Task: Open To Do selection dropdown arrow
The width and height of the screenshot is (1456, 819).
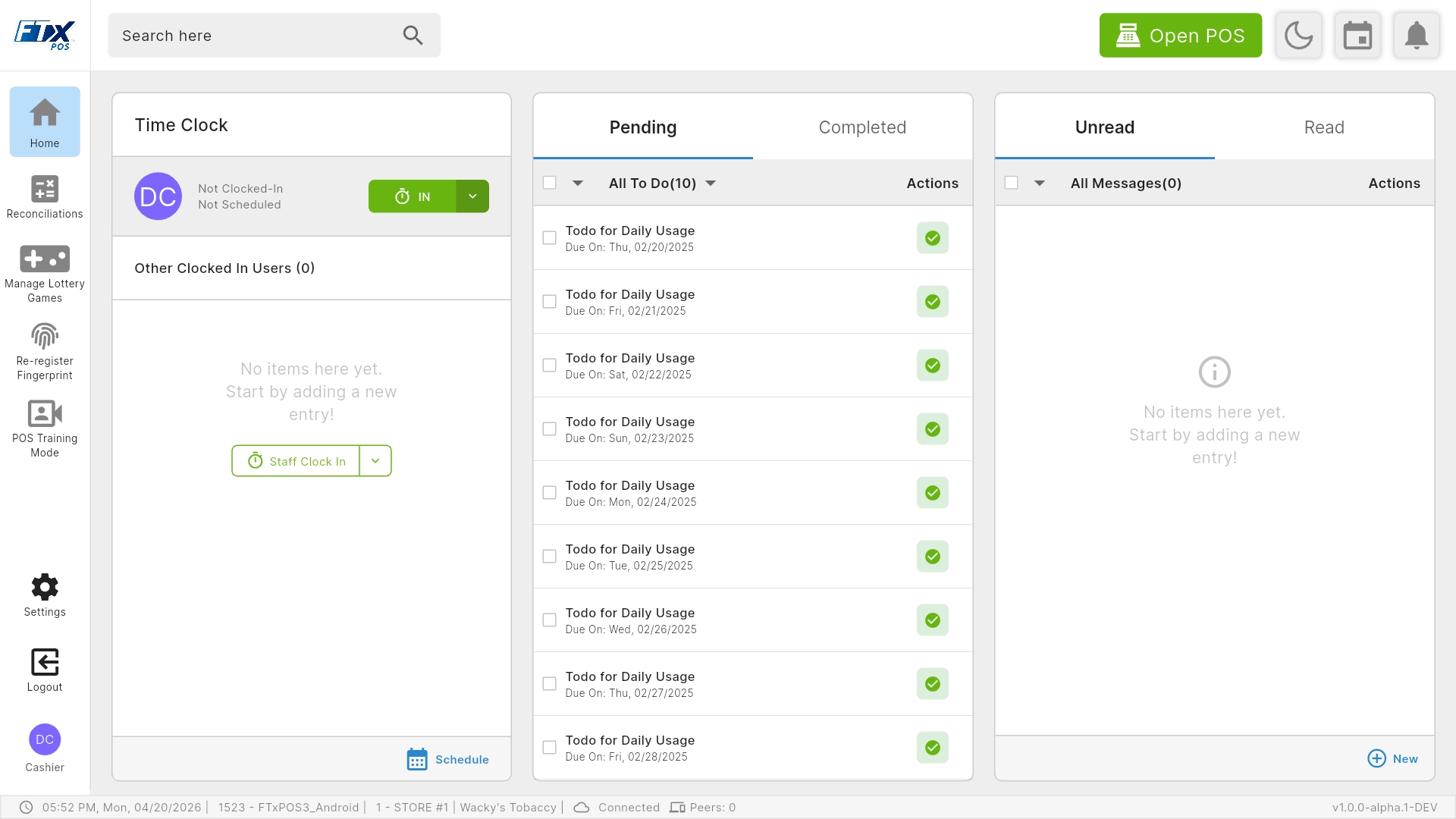Action: [578, 184]
